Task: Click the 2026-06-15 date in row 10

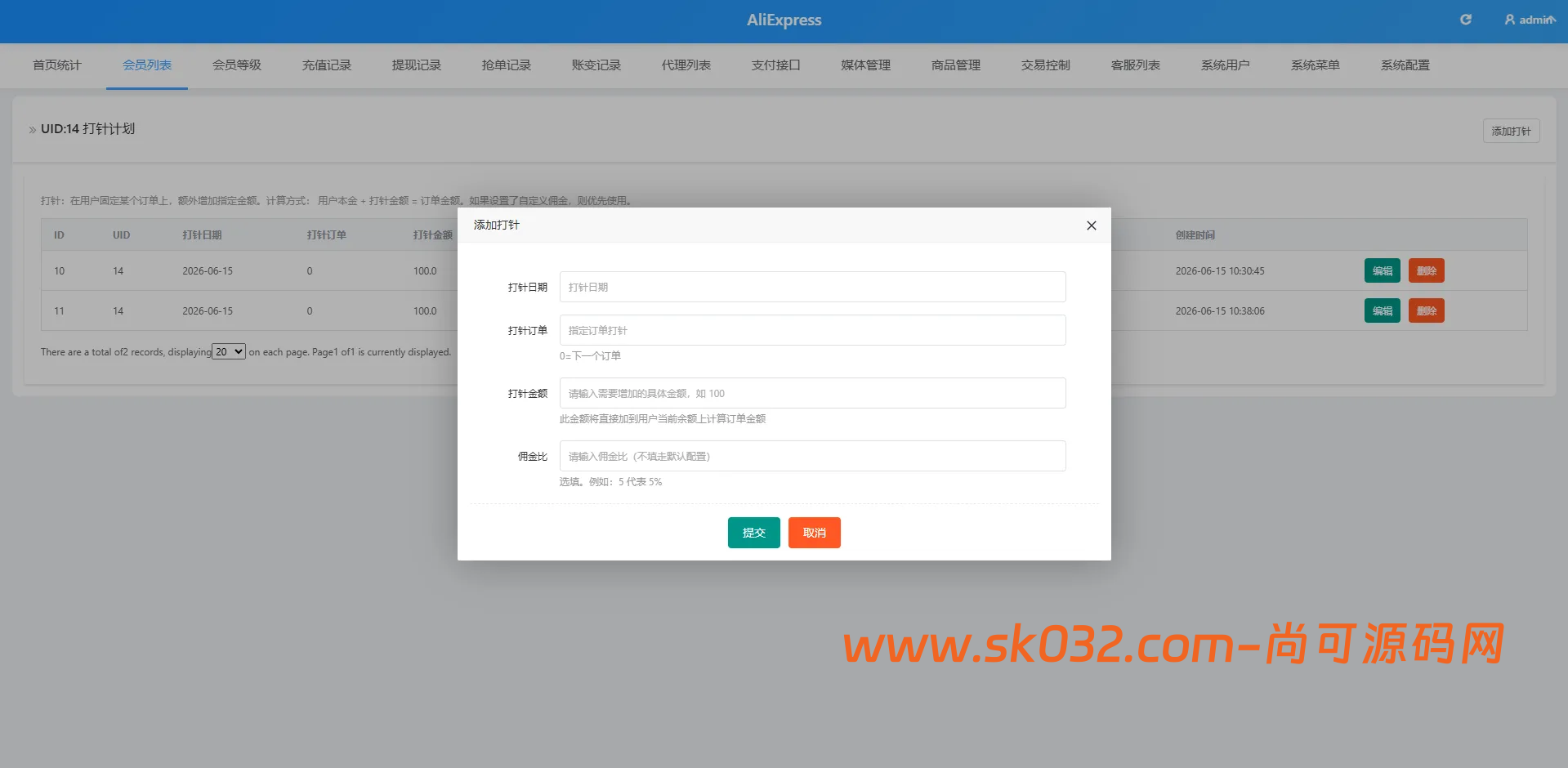Action: point(208,271)
